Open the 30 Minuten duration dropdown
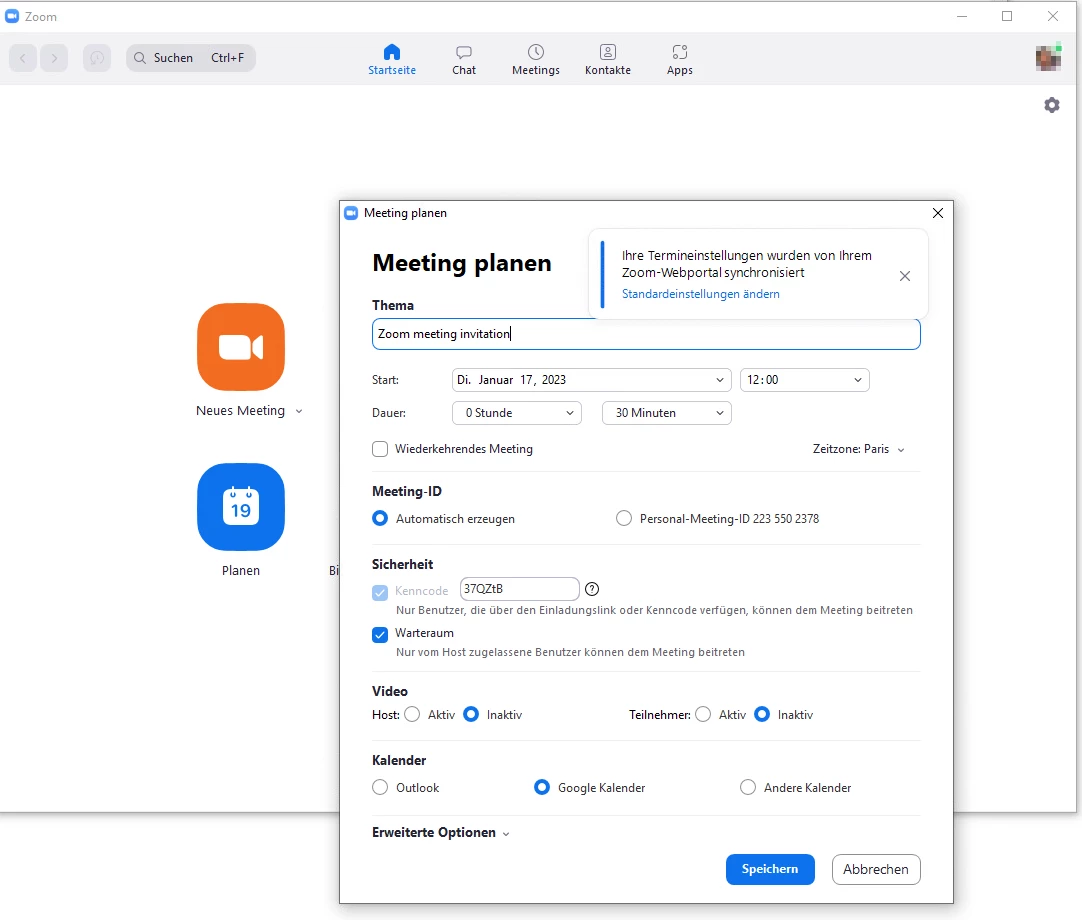Screen dimensions: 1082x920 click(x=667, y=413)
